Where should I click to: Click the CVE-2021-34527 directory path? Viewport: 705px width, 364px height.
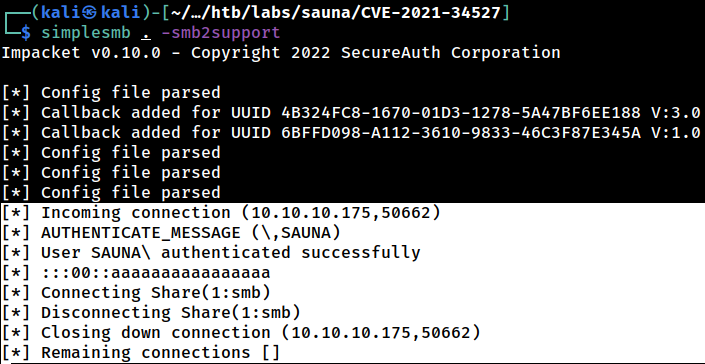click(431, 13)
